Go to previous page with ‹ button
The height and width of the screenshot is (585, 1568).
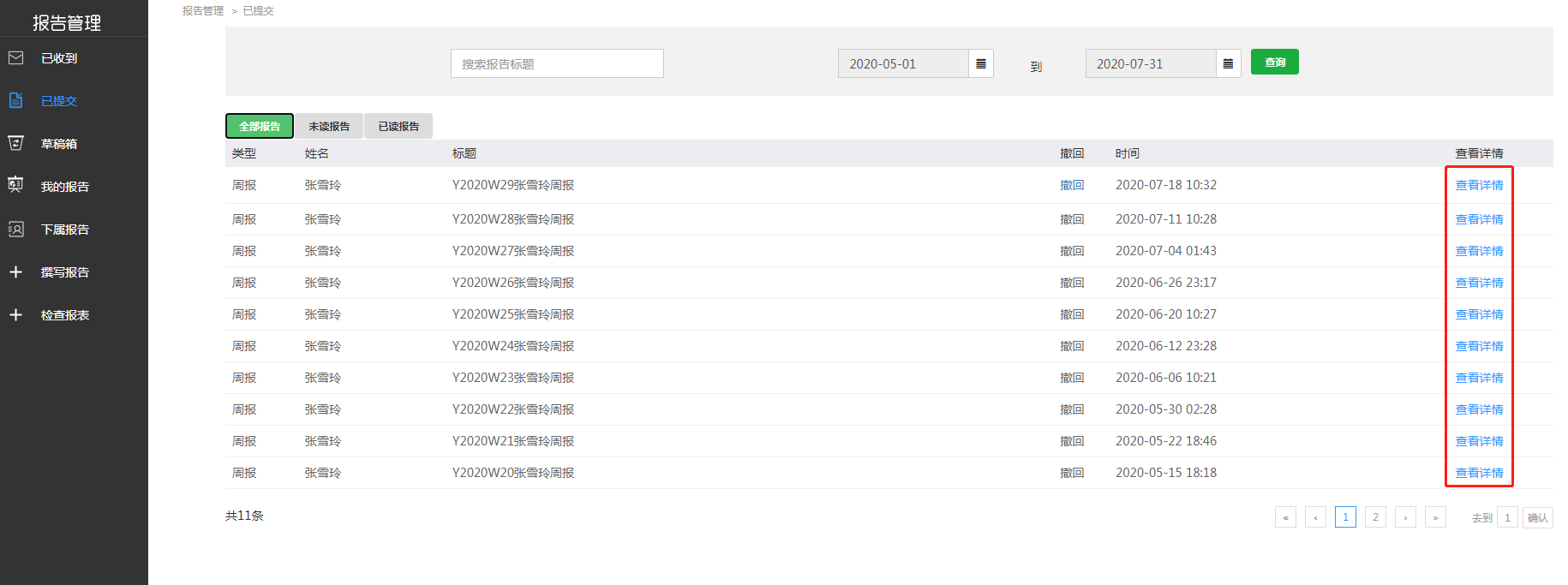[1315, 517]
